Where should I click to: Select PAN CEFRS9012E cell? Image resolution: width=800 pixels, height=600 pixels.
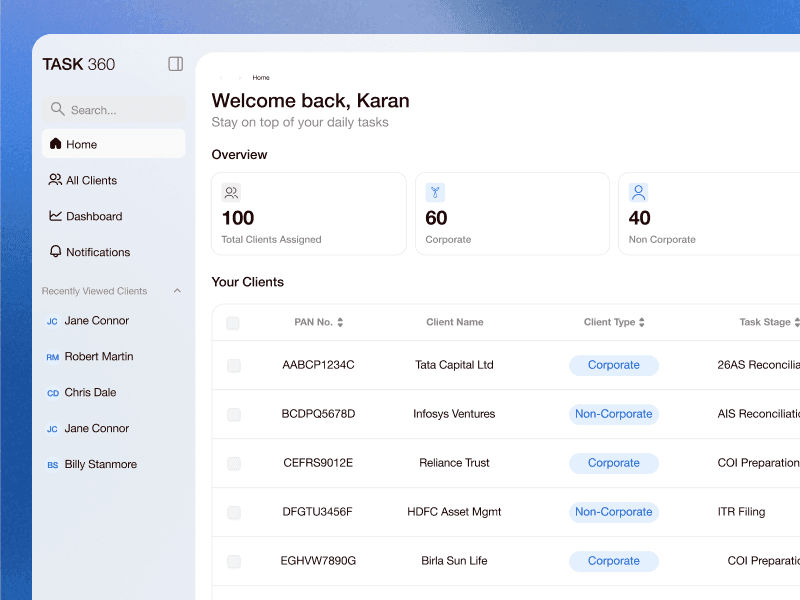coord(318,463)
